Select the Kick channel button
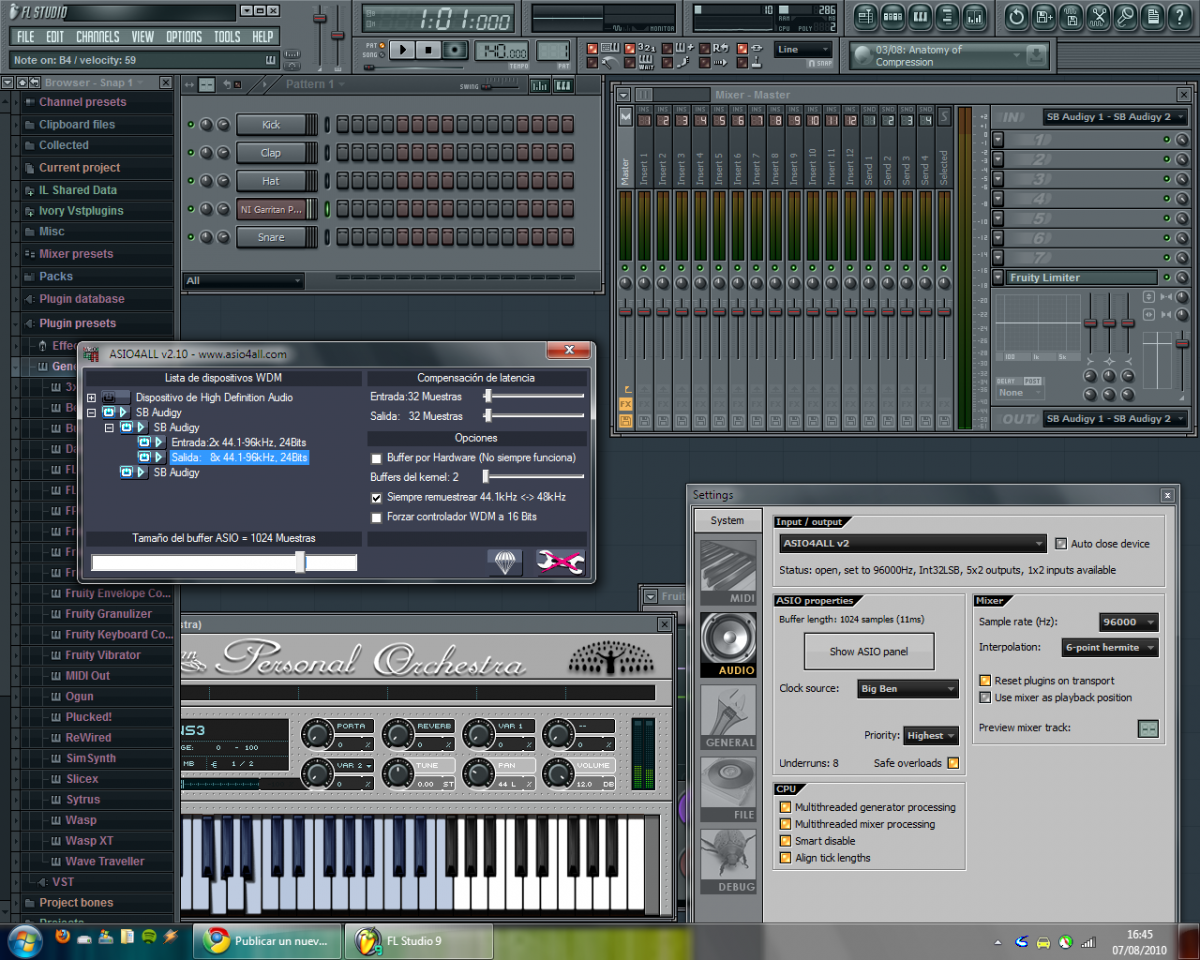The width and height of the screenshot is (1200, 960). point(271,125)
